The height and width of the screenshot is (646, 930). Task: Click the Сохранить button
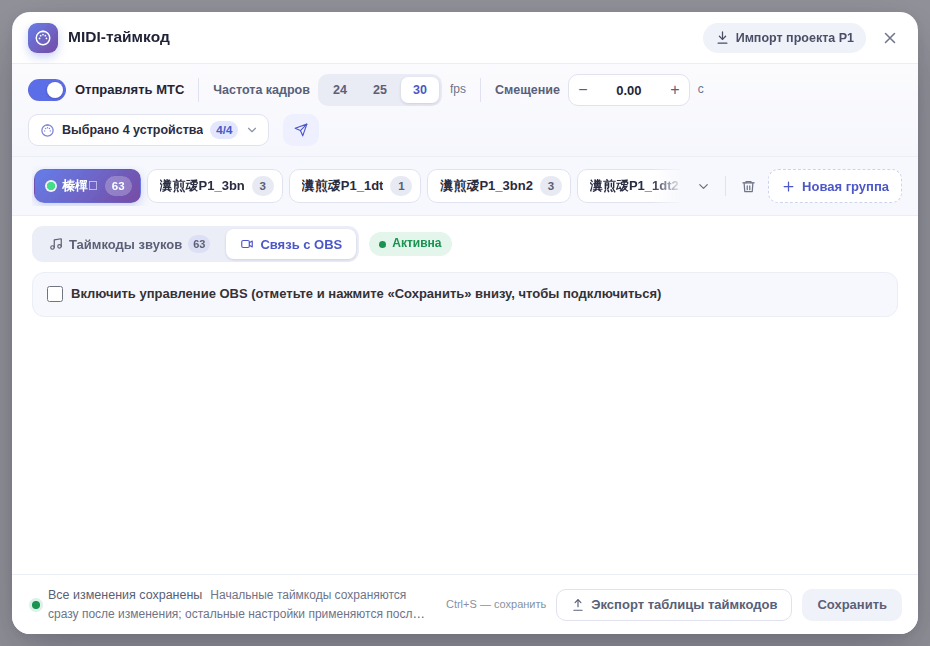click(852, 605)
